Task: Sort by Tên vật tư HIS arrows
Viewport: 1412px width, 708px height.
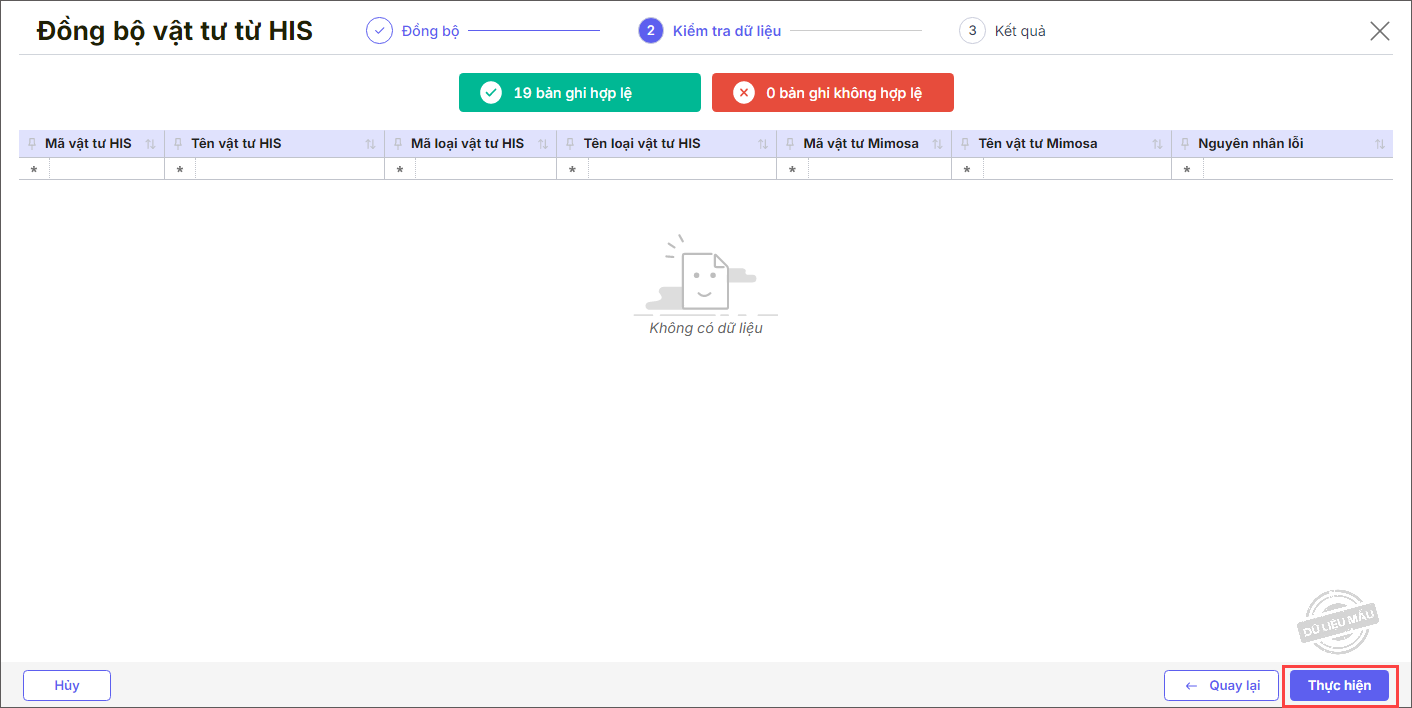Action: tap(370, 144)
